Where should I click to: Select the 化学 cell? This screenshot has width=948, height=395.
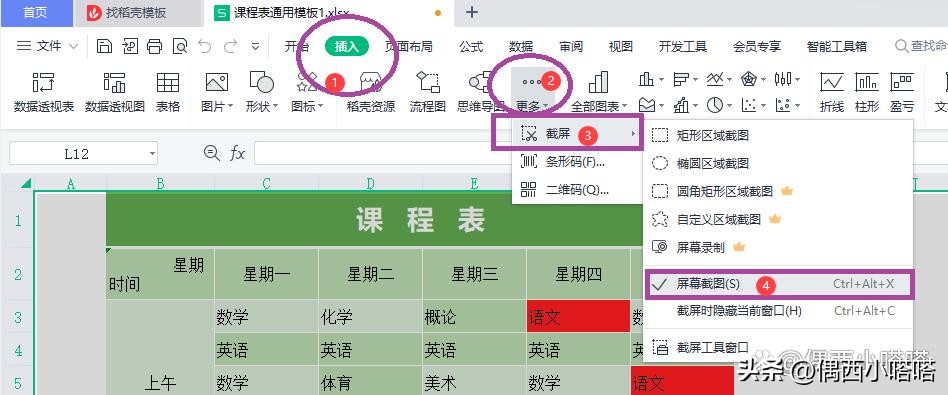pyautogui.click(x=370, y=316)
